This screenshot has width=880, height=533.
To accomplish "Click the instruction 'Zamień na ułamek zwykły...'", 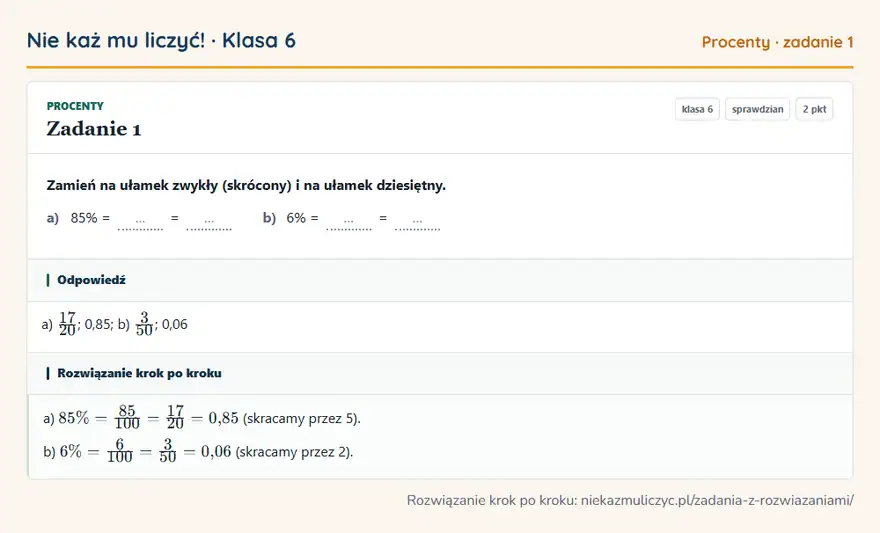I will (246, 185).
